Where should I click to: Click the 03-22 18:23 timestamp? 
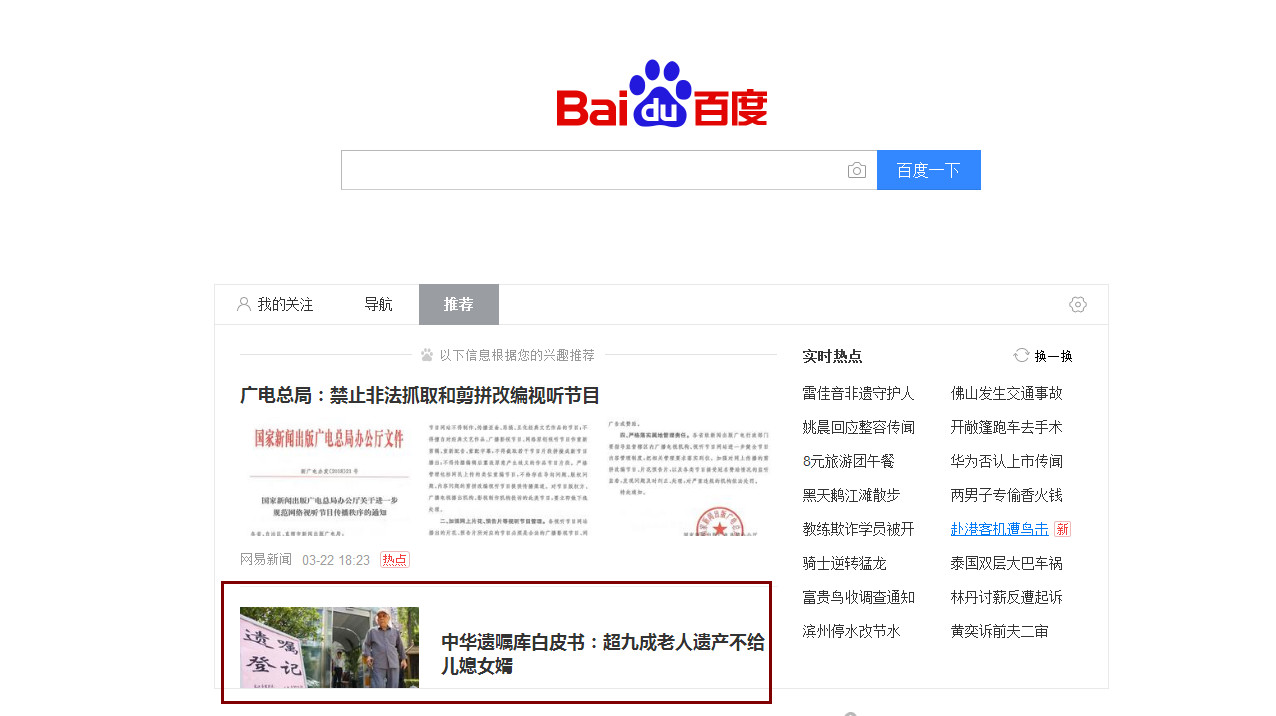tap(336, 560)
